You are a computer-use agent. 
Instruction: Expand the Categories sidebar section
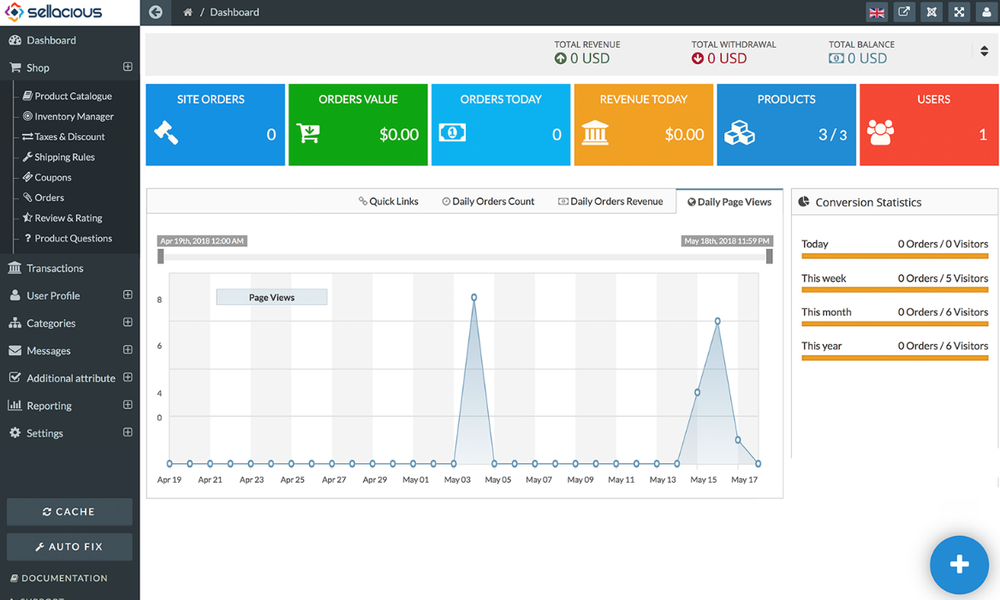127,323
